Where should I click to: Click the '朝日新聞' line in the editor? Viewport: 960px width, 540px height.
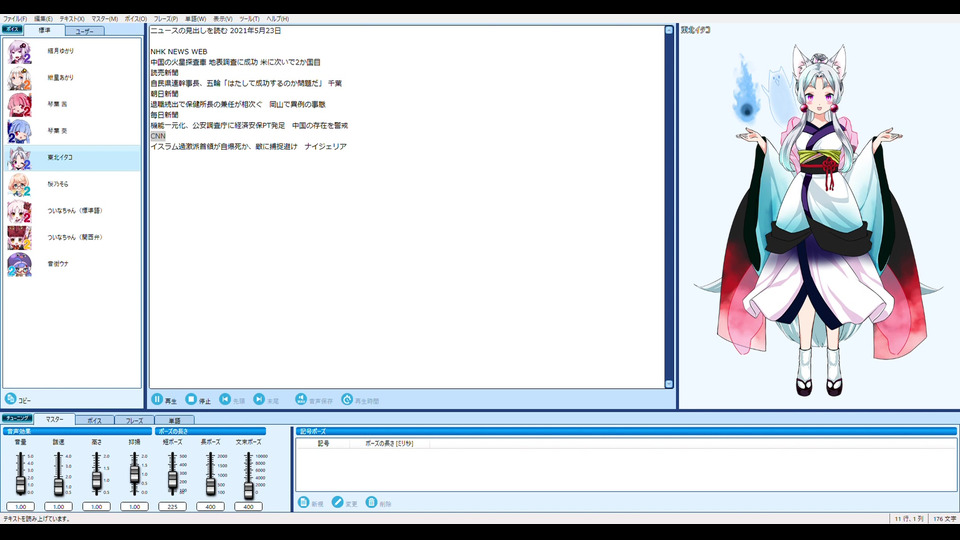click(165, 94)
